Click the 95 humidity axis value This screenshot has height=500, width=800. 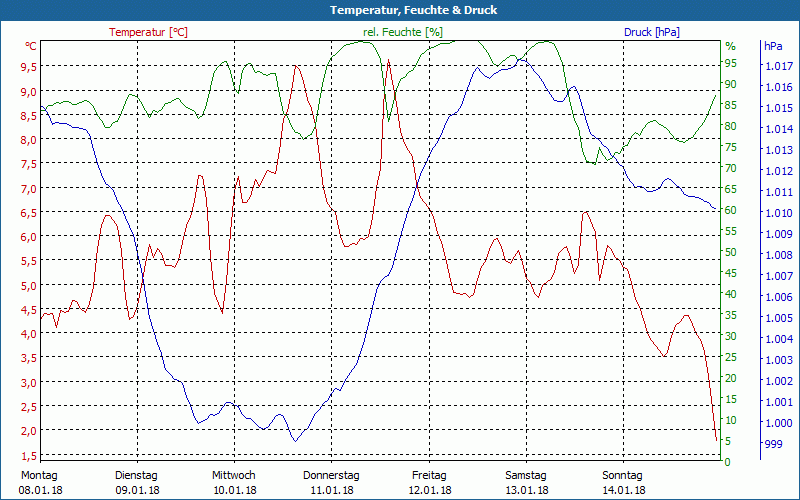[731, 63]
